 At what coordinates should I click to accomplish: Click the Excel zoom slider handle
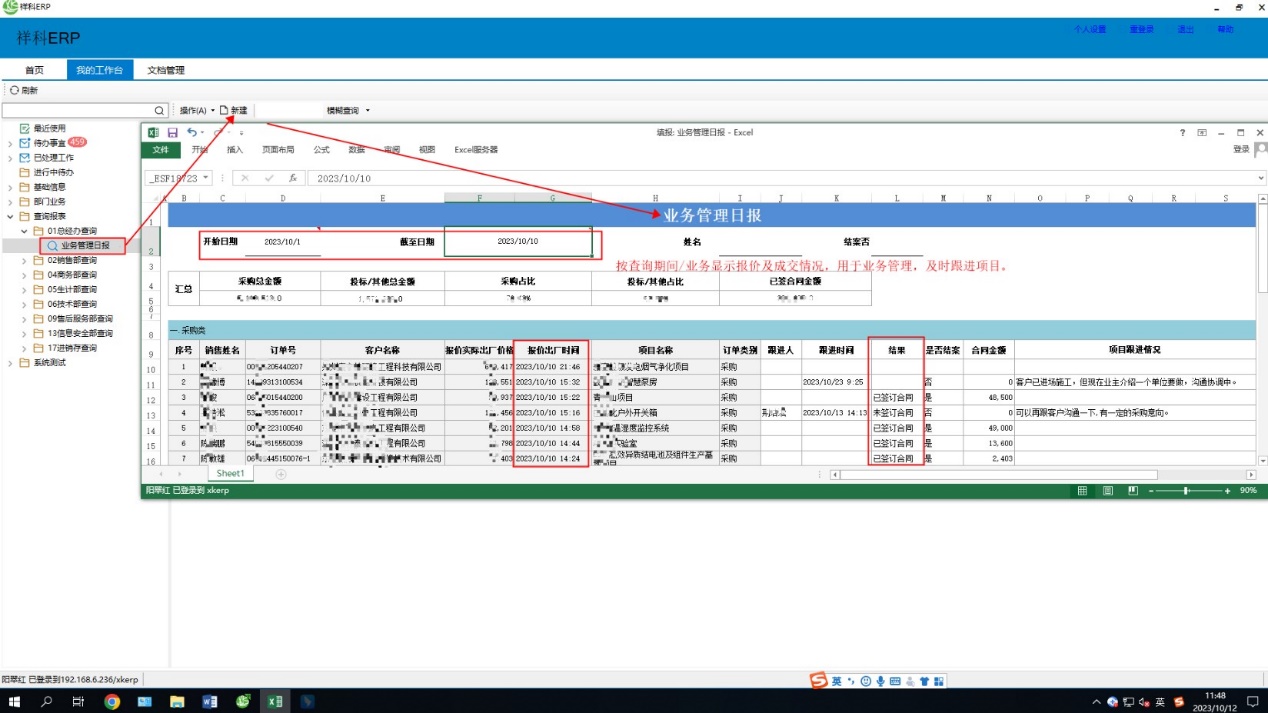(x=1186, y=491)
